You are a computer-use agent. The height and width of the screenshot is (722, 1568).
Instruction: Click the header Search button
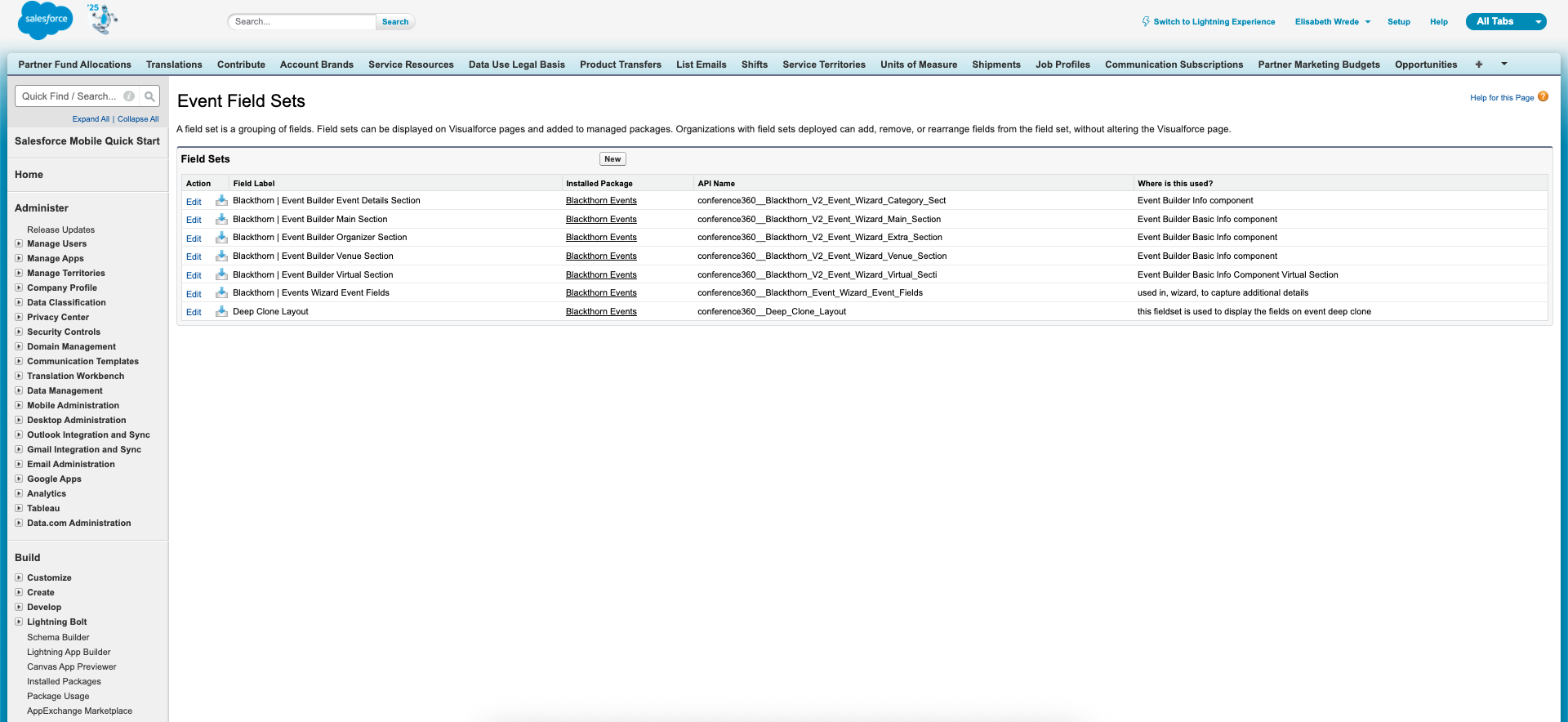(395, 22)
